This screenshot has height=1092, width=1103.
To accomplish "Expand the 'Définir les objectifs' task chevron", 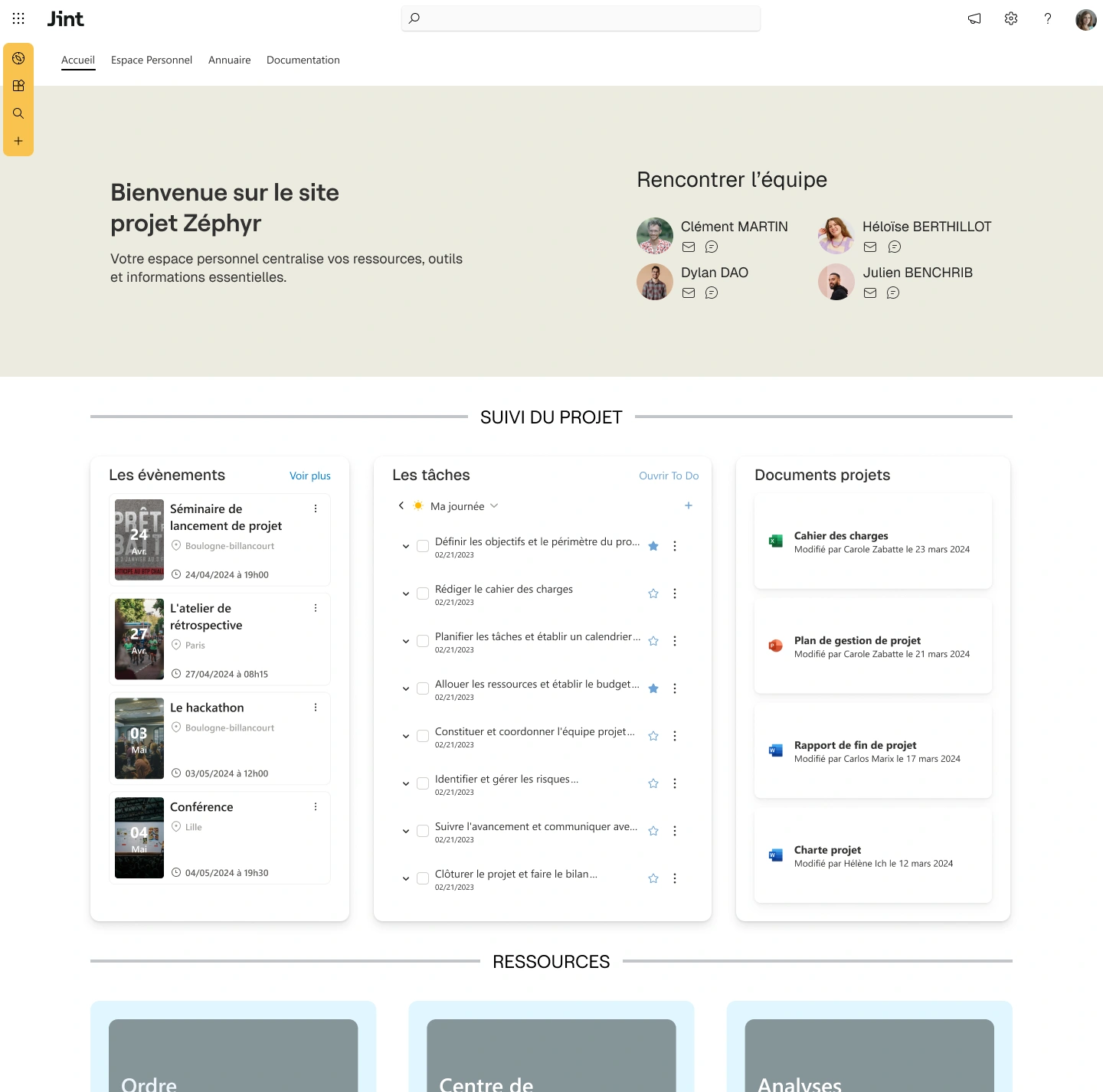I will [405, 546].
